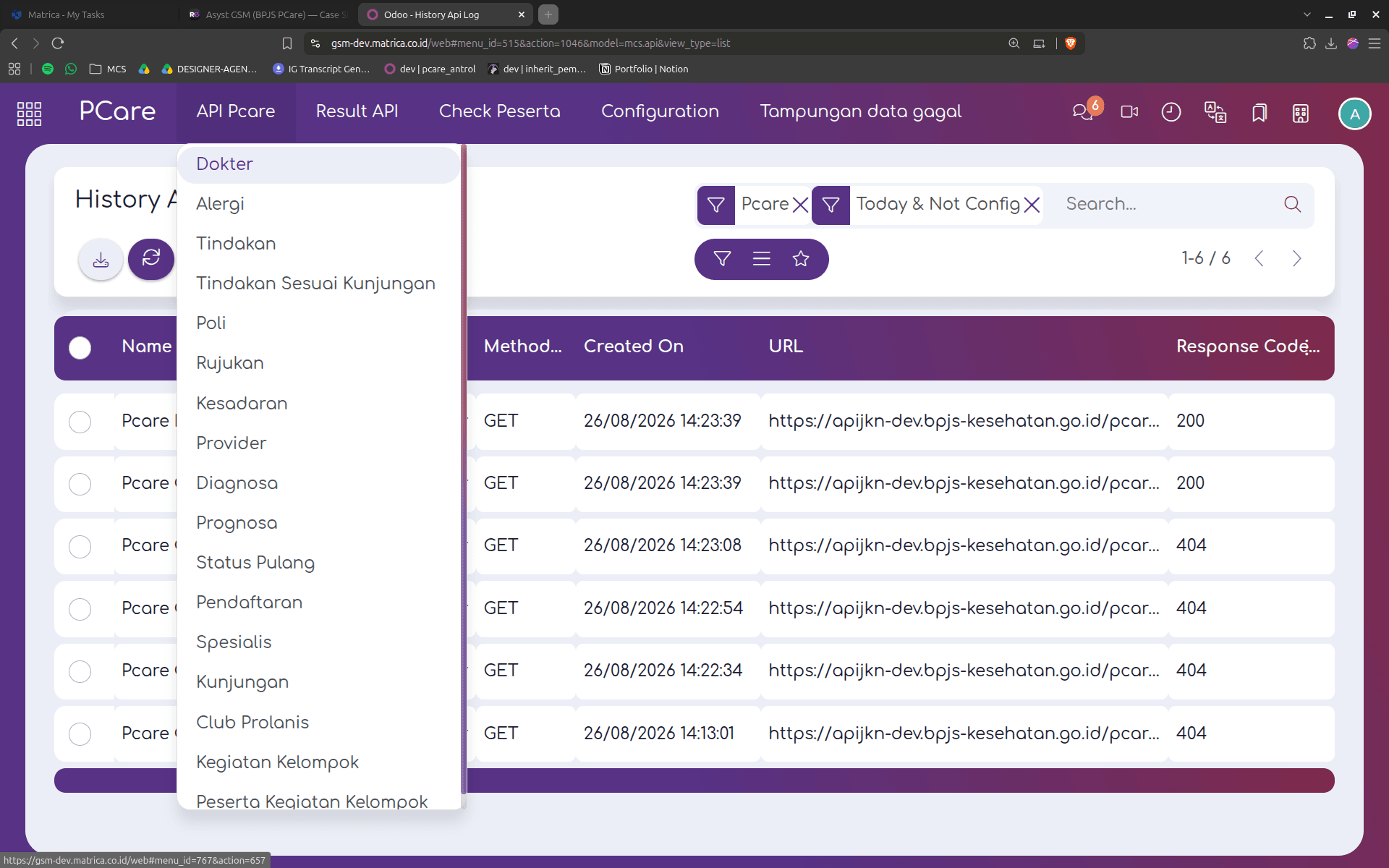Select Poli in the dropdown menu

(x=318, y=323)
